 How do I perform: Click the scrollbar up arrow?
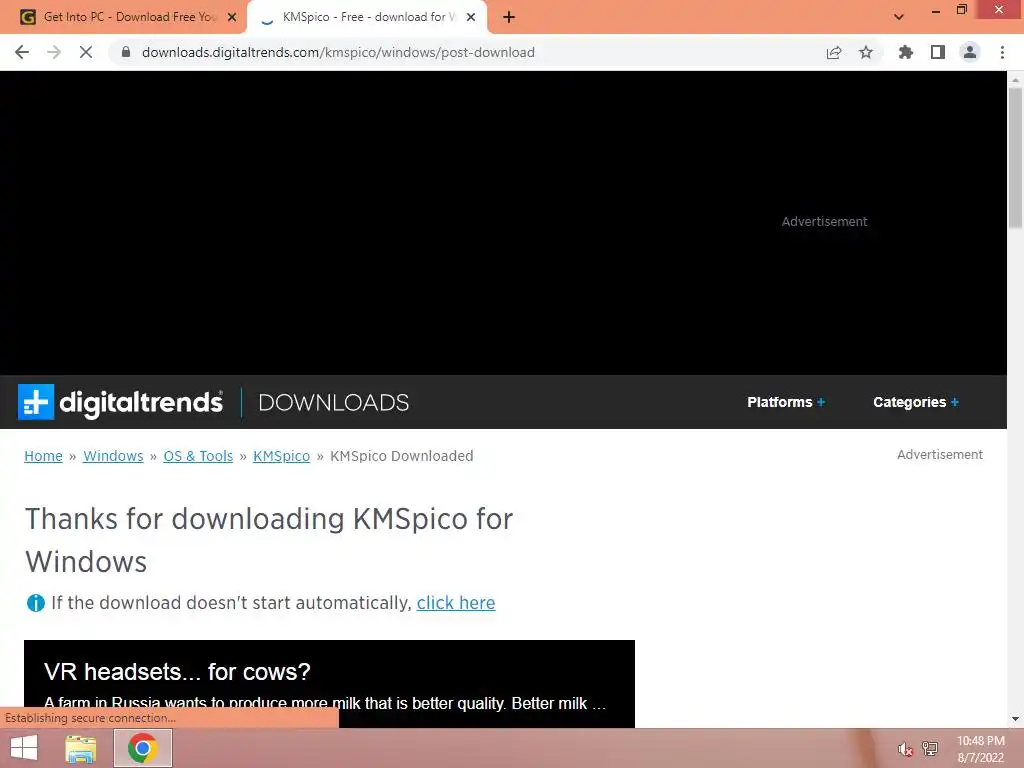[1015, 79]
